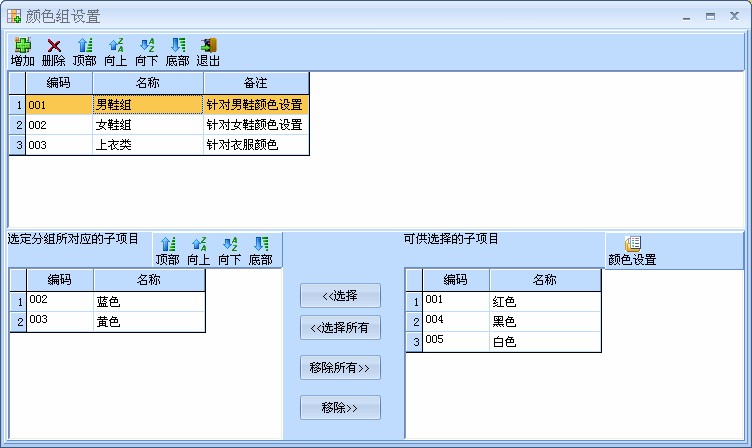
Task: Select the 上衣类 group row
Action: tap(147, 145)
